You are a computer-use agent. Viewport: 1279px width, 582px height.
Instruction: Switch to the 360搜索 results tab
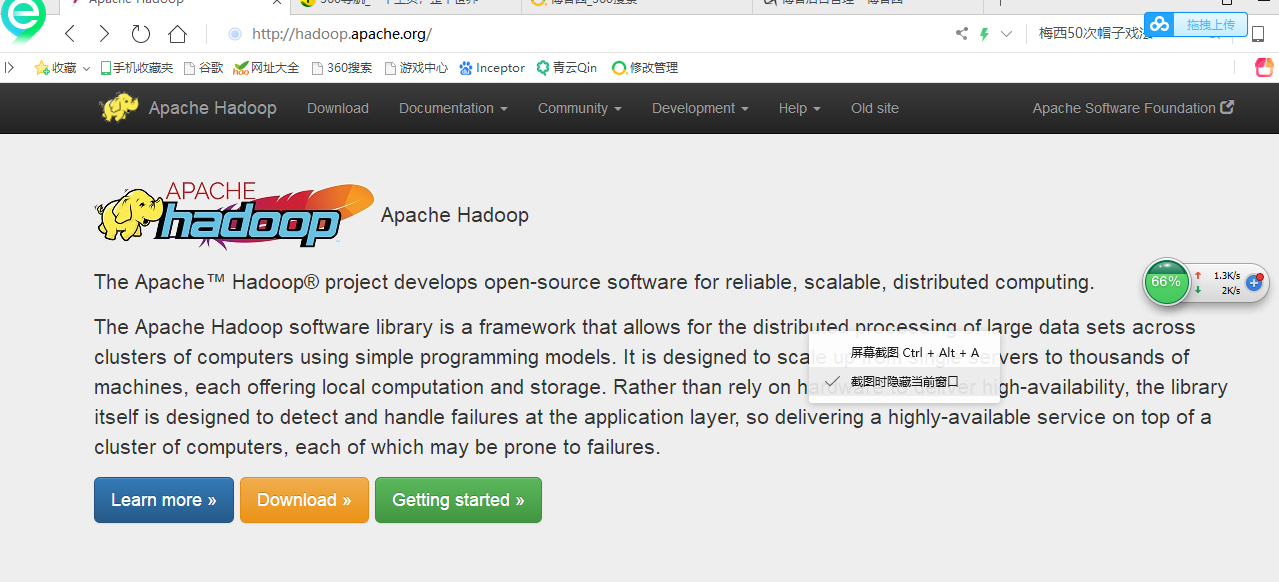pyautogui.click(x=636, y=4)
